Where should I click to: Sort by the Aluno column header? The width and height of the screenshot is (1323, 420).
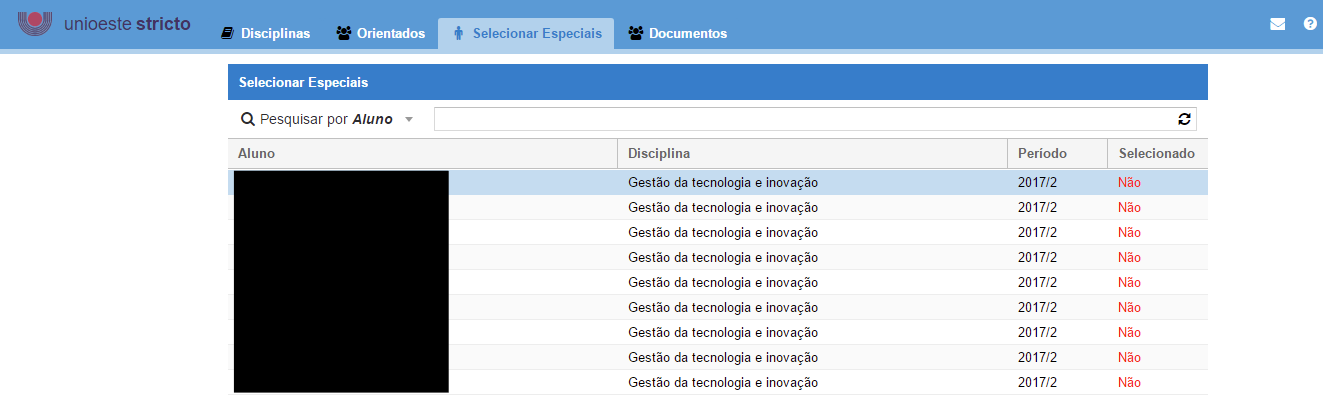tap(257, 154)
